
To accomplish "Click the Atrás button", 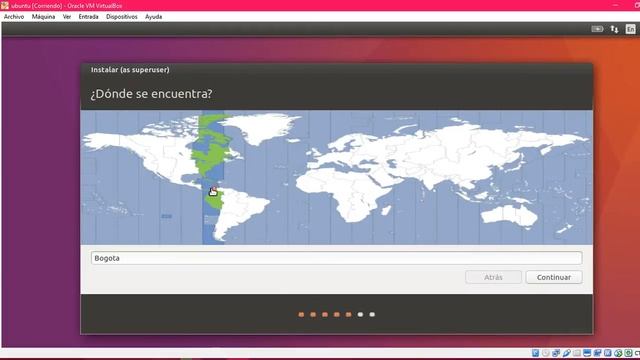I will [493, 277].
